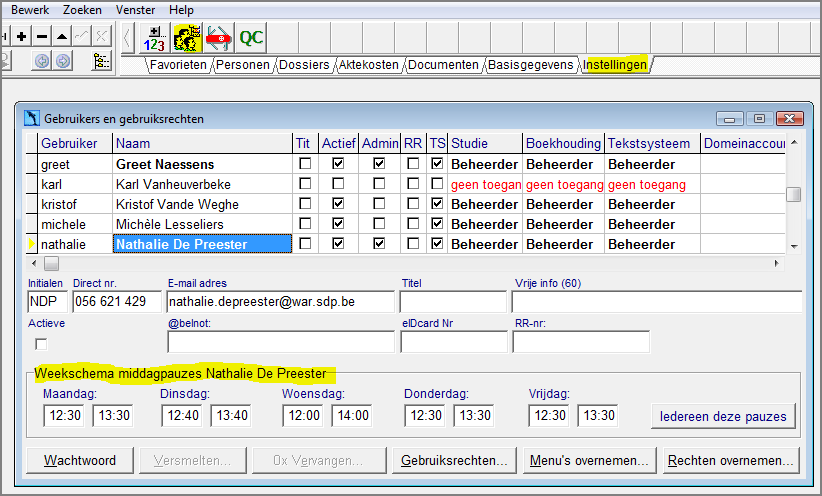Image resolution: width=822 pixels, height=496 pixels.
Task: Tick the Actieve checkbox below Initialen
Action: (41, 344)
